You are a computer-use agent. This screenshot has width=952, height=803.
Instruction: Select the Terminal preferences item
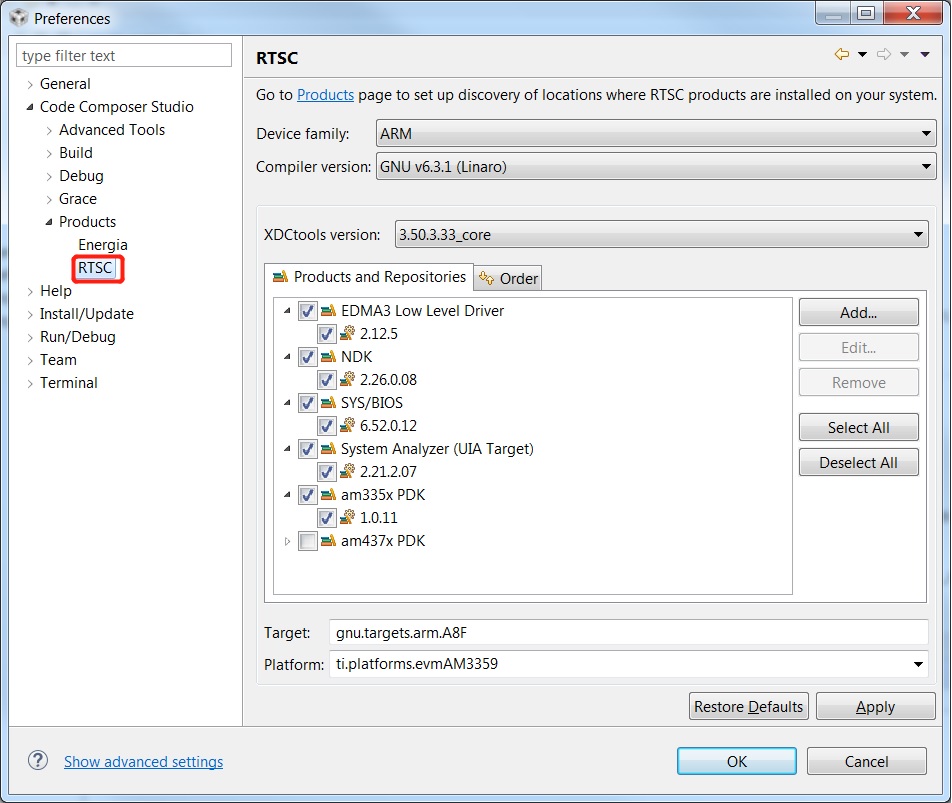(69, 383)
